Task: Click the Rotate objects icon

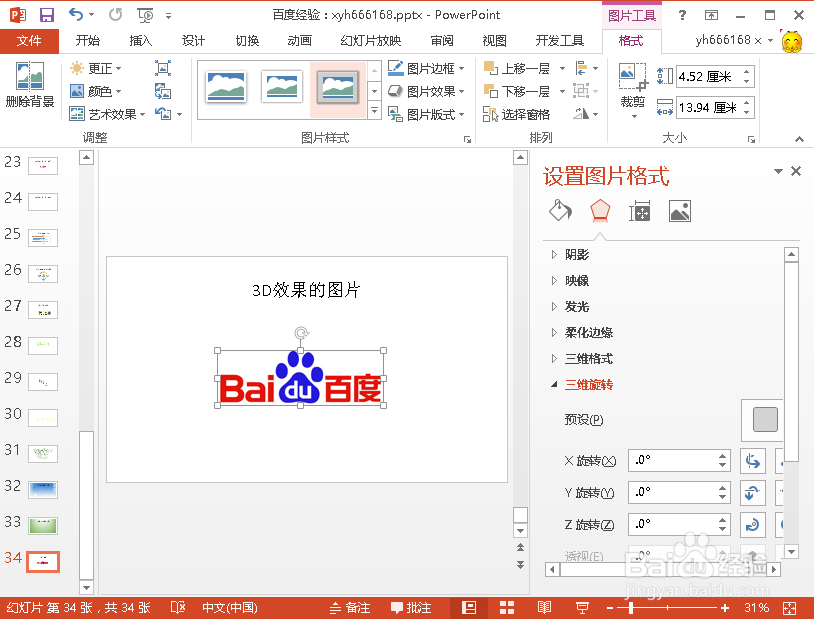Action: pos(581,113)
